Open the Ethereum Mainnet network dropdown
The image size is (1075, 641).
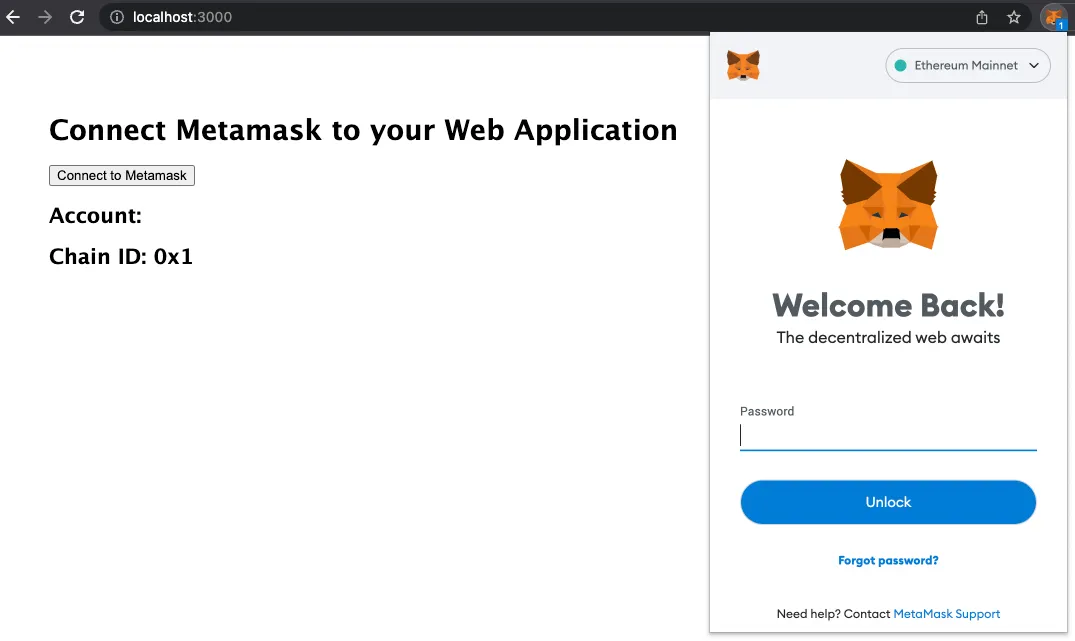pyautogui.click(x=967, y=66)
